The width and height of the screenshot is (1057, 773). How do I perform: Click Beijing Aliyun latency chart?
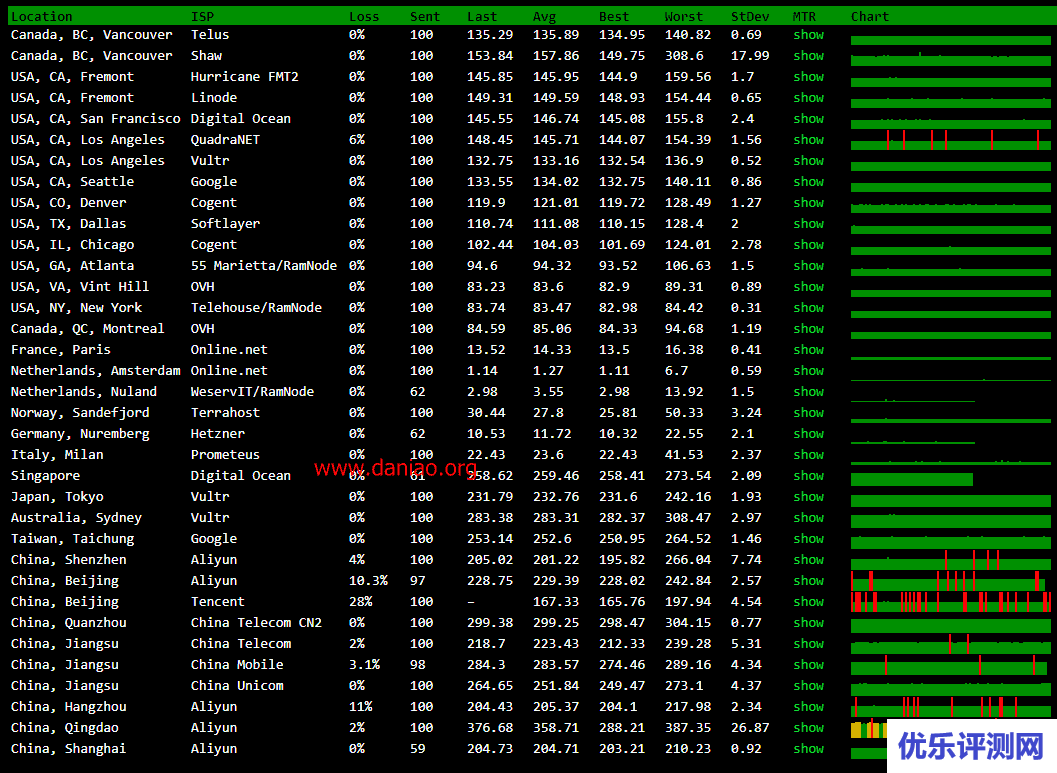click(950, 580)
